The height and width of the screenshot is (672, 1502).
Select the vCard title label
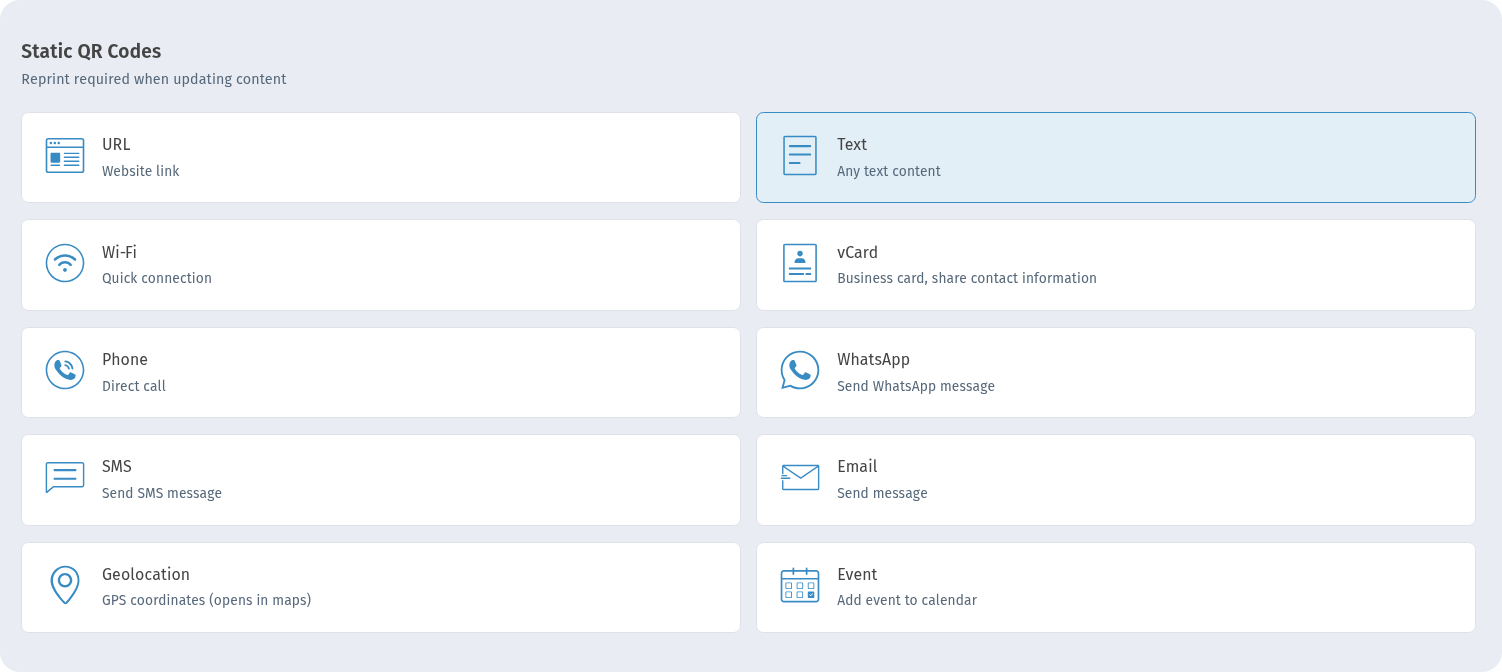click(857, 252)
